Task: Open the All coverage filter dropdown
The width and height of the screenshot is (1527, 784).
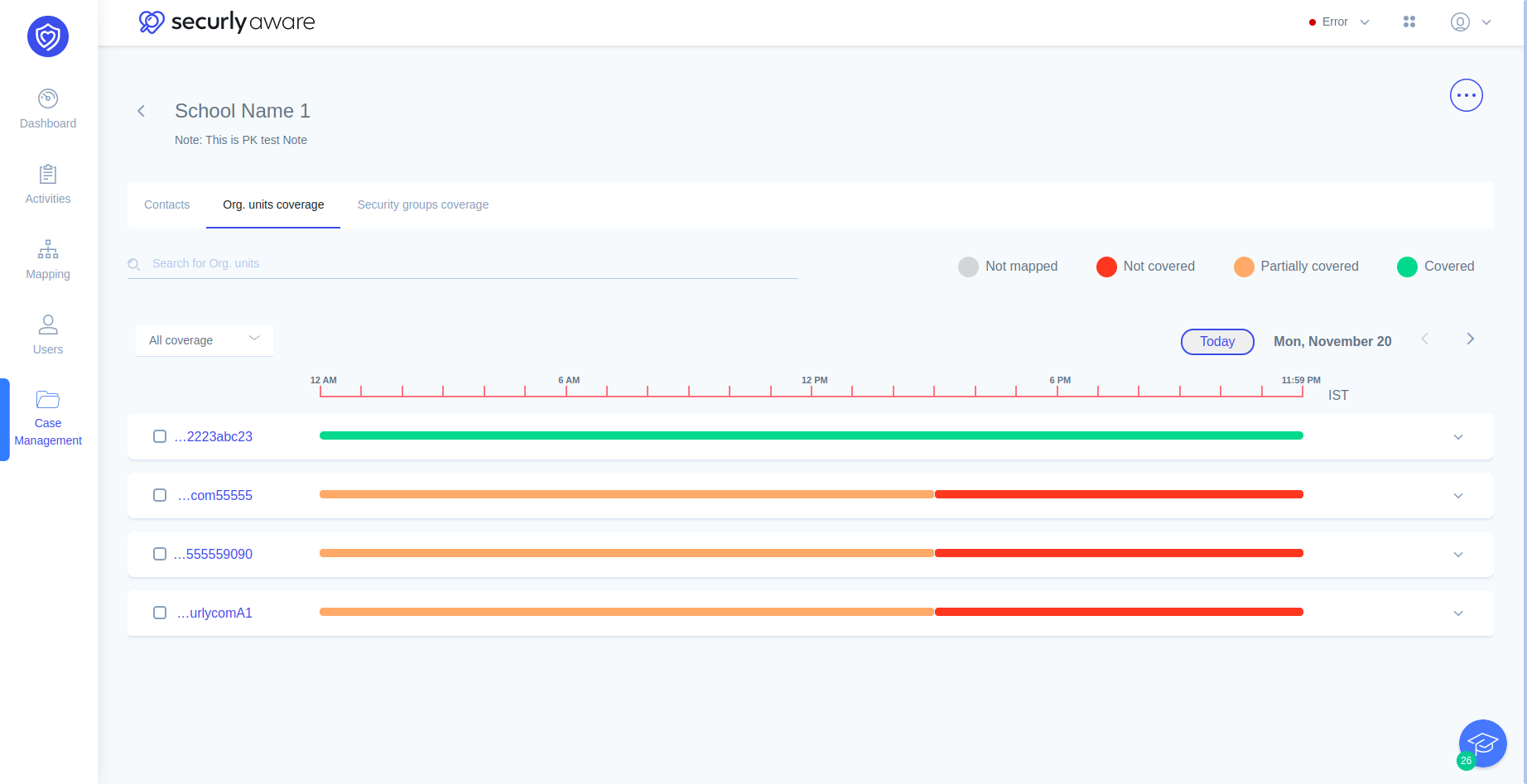Action: [x=205, y=340]
